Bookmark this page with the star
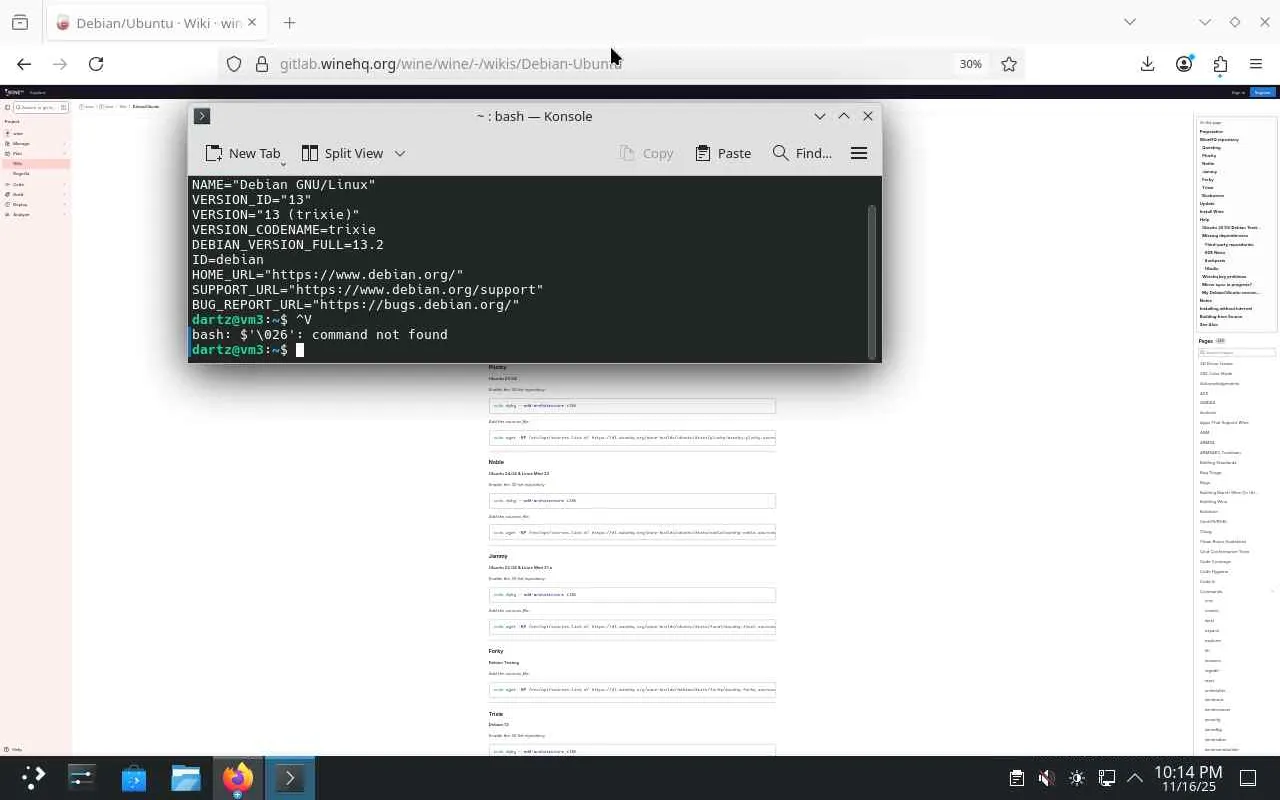Image resolution: width=1280 pixels, height=800 pixels. point(1009,64)
